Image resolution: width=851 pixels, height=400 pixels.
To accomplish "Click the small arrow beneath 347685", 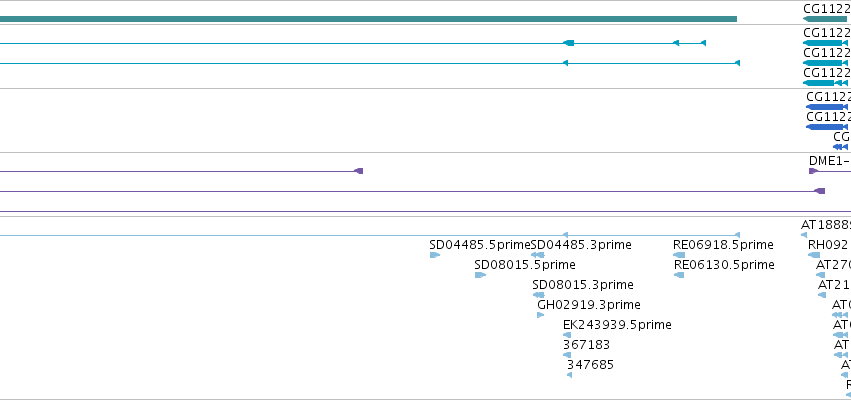I will pyautogui.click(x=569, y=375).
